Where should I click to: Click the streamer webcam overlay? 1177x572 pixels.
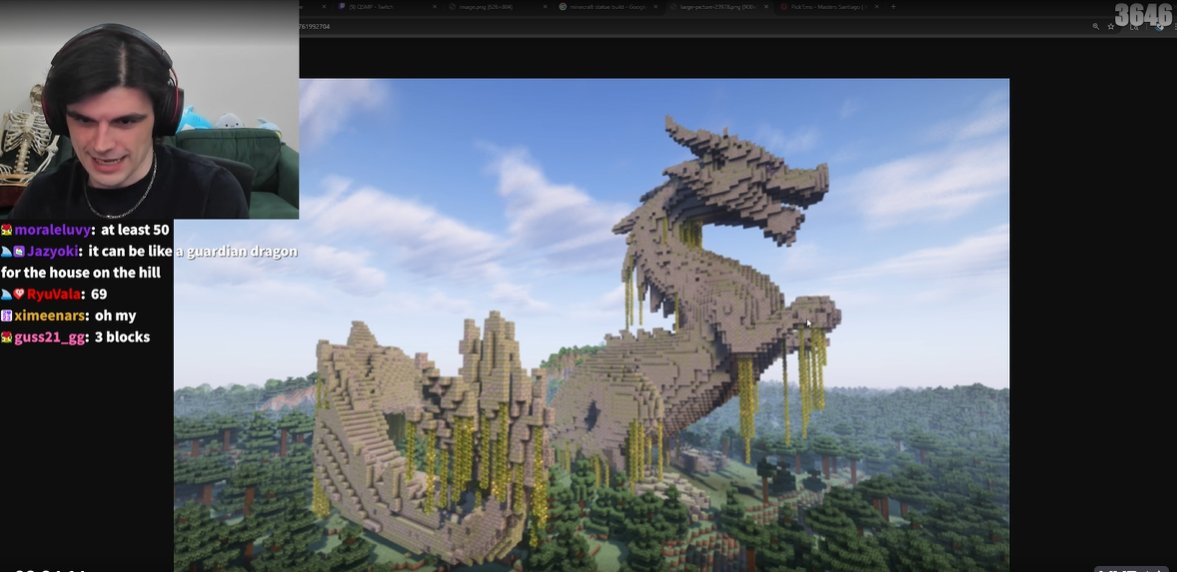click(x=149, y=110)
